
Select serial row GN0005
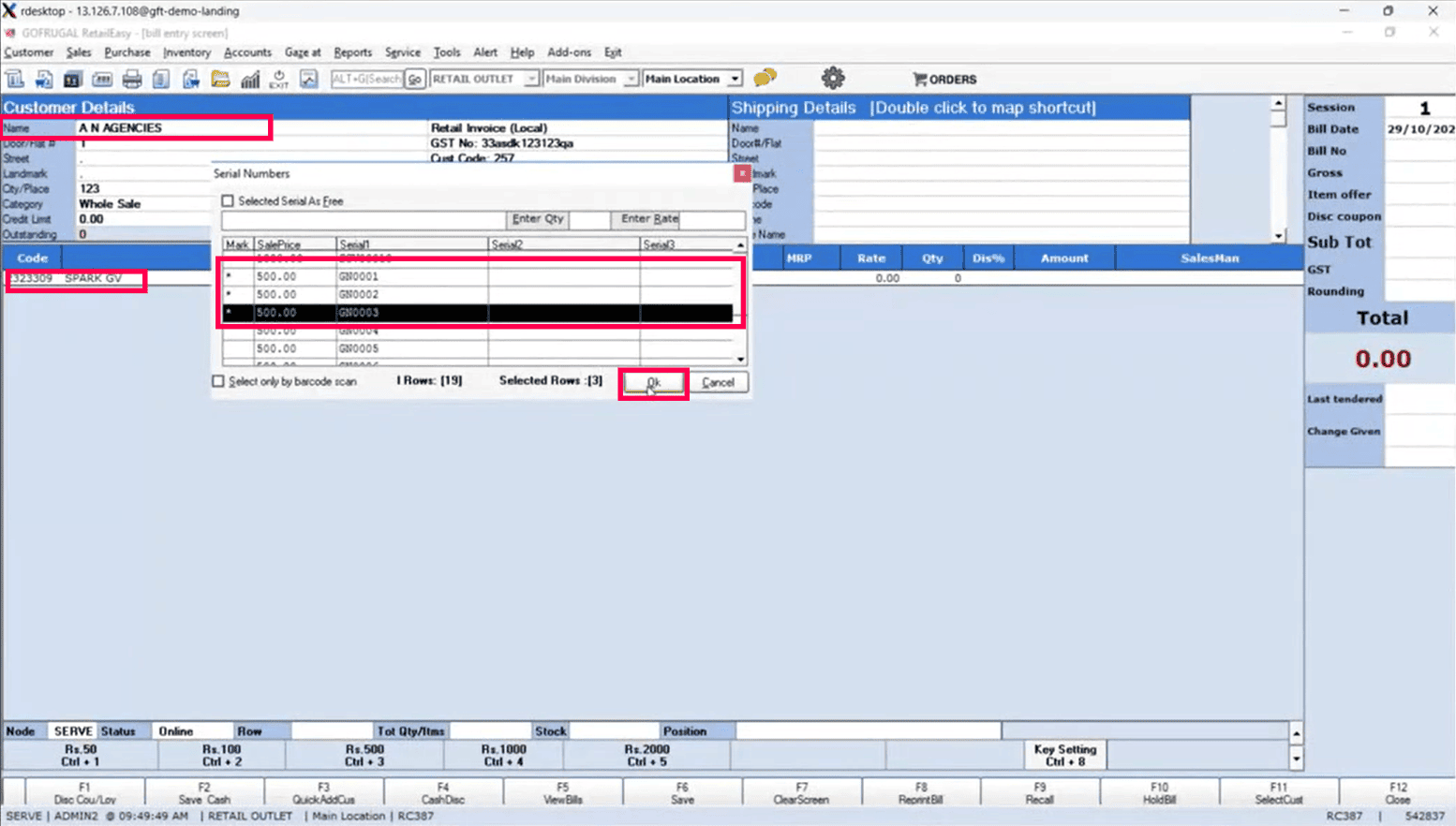477,349
